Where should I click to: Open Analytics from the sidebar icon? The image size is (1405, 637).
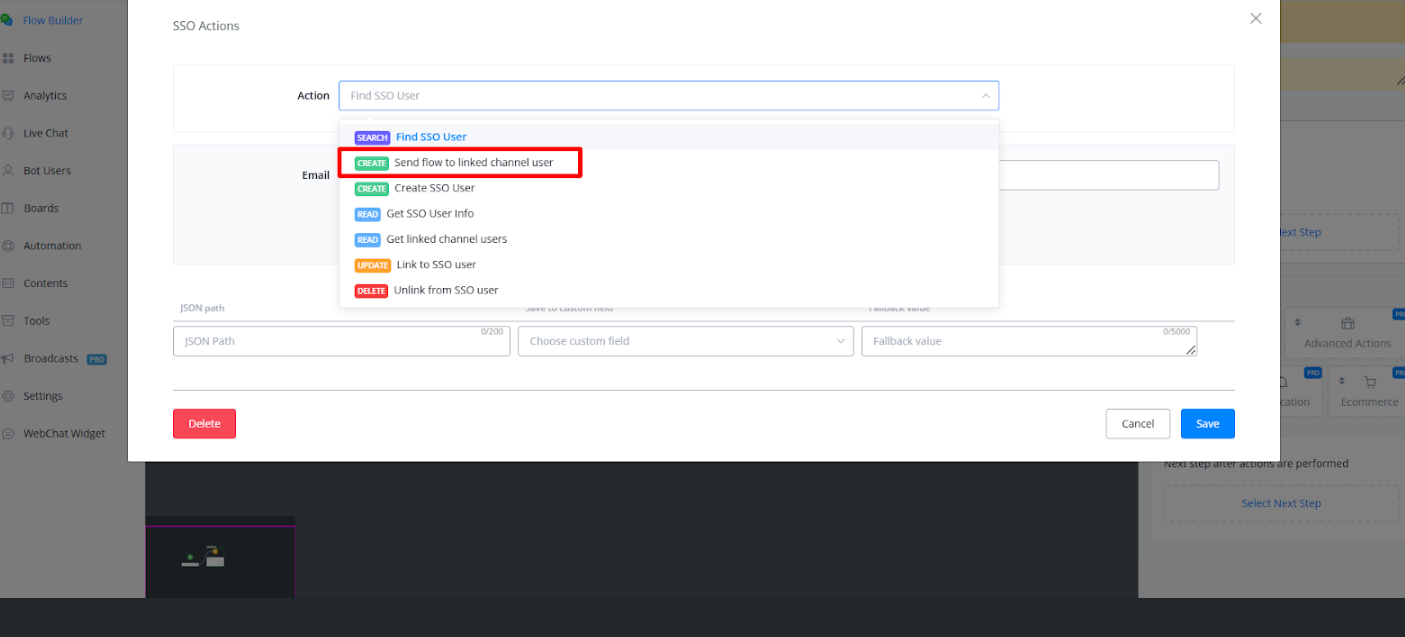[8, 96]
